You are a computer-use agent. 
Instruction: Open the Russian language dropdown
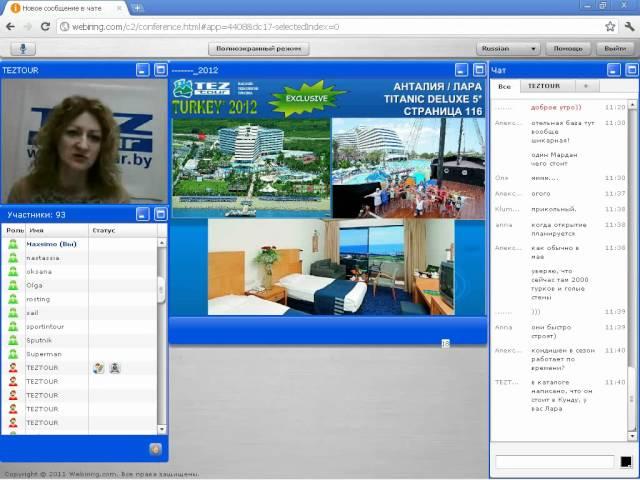508,49
